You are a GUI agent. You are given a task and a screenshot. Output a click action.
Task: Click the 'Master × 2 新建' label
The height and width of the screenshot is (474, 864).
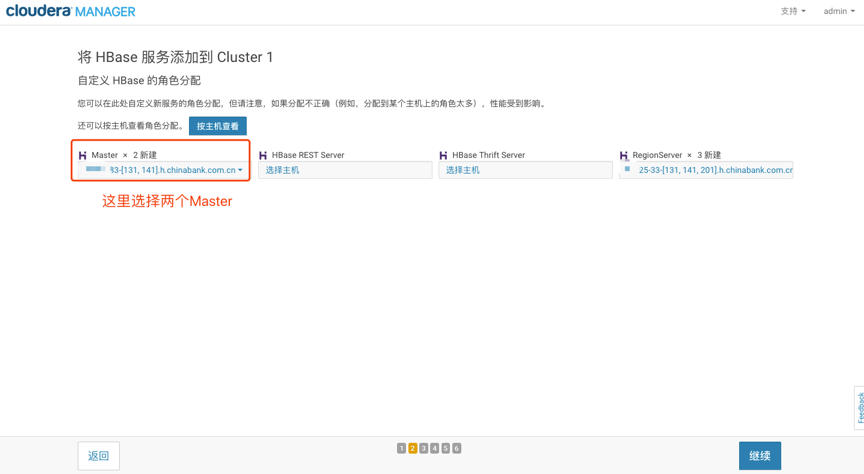(x=124, y=155)
